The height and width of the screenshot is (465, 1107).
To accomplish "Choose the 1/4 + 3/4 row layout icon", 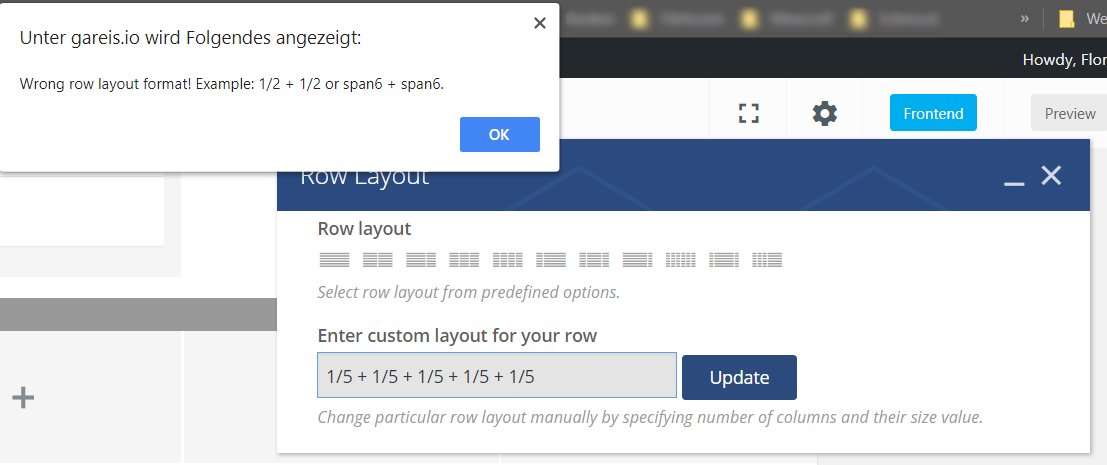I will pos(551,260).
